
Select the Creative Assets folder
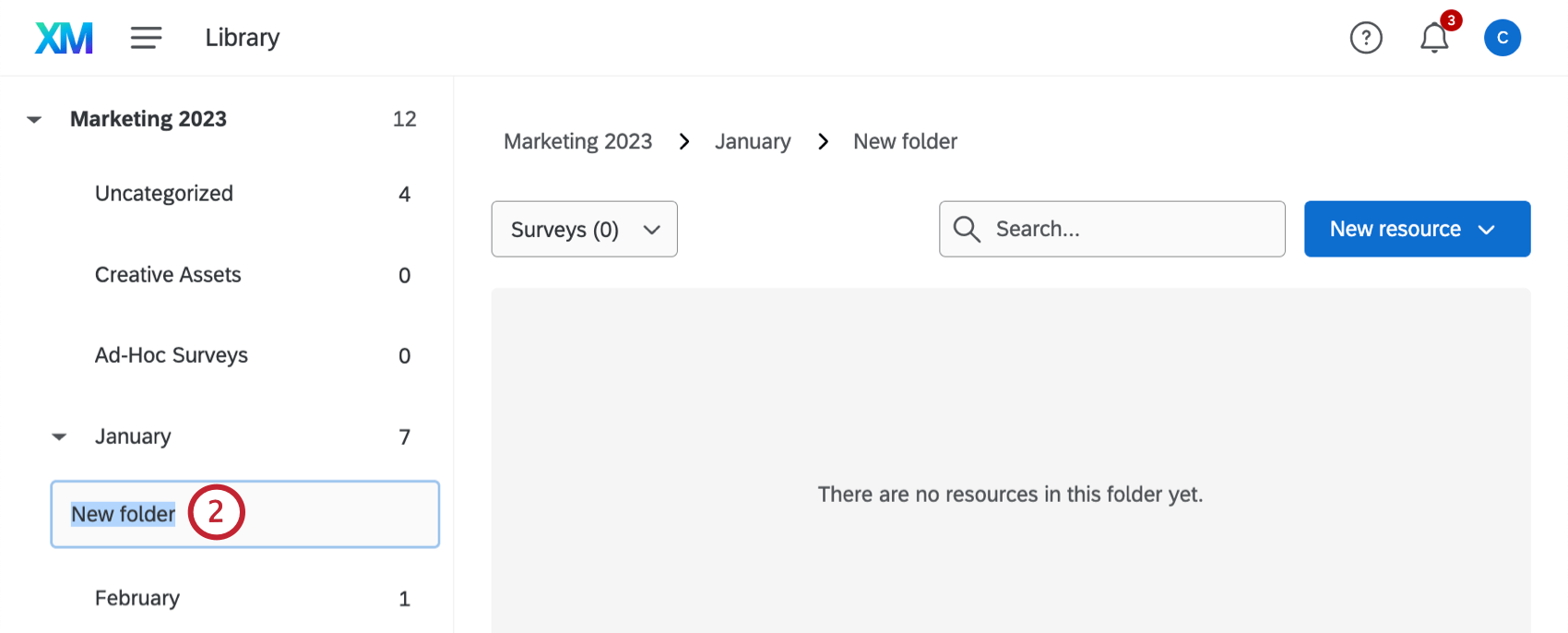[168, 275]
